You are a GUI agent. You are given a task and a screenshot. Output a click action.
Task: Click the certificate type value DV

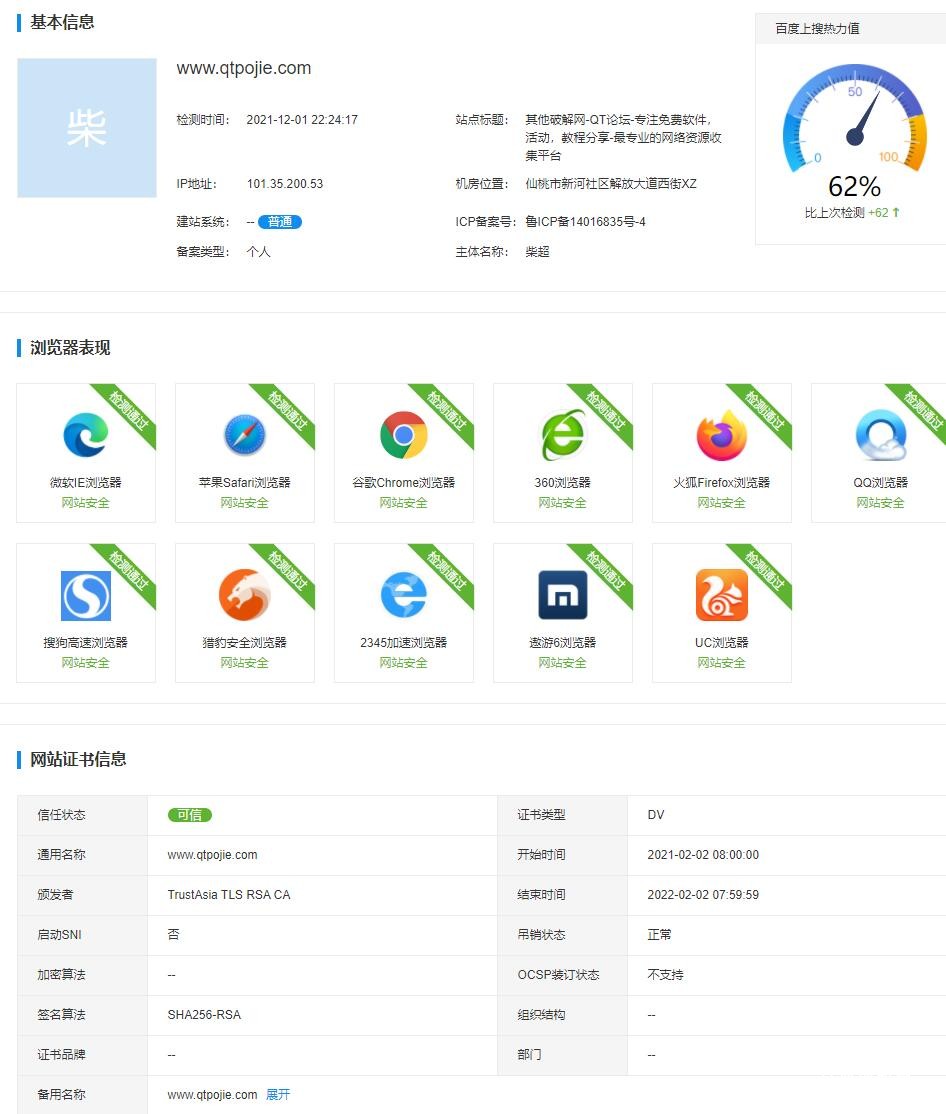click(656, 815)
